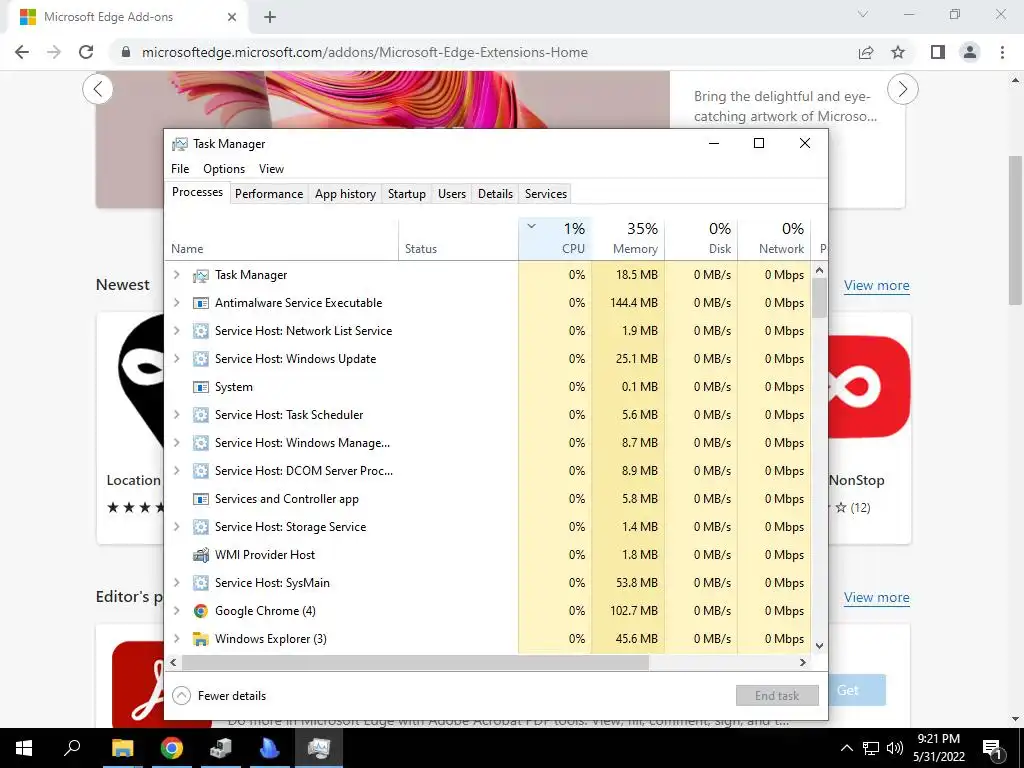Click the Windows Explorer process icon

click(200, 639)
